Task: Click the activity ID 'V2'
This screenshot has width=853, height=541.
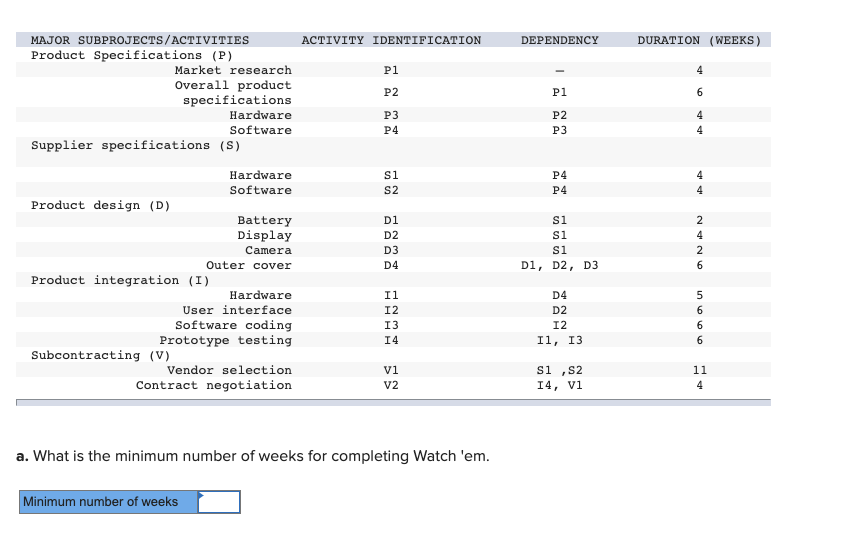Action: click(x=391, y=385)
